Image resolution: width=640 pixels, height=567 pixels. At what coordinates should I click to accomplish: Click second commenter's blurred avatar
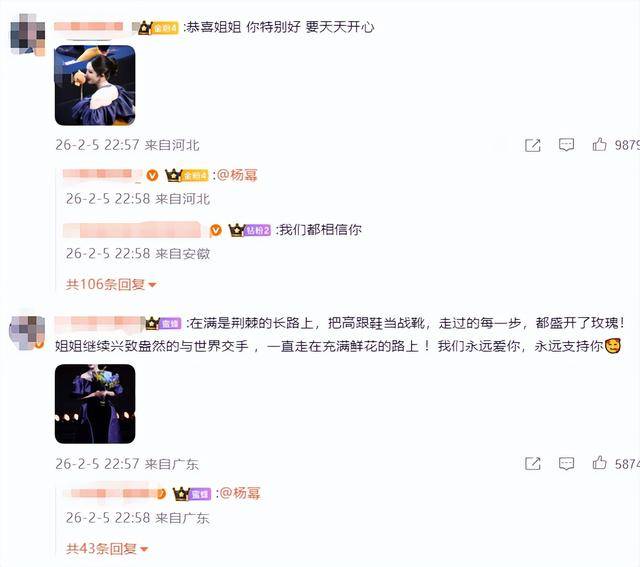(27, 333)
